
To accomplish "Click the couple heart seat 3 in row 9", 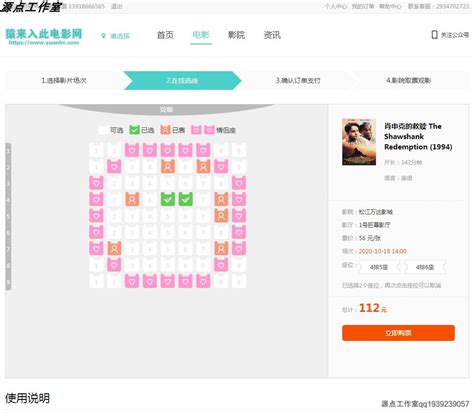I will tap(132, 281).
